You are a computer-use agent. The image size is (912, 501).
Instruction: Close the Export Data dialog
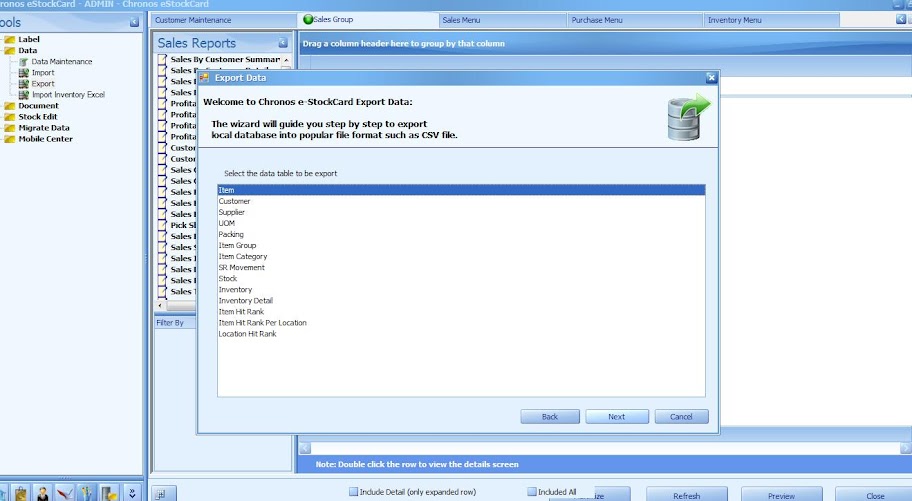coord(711,77)
